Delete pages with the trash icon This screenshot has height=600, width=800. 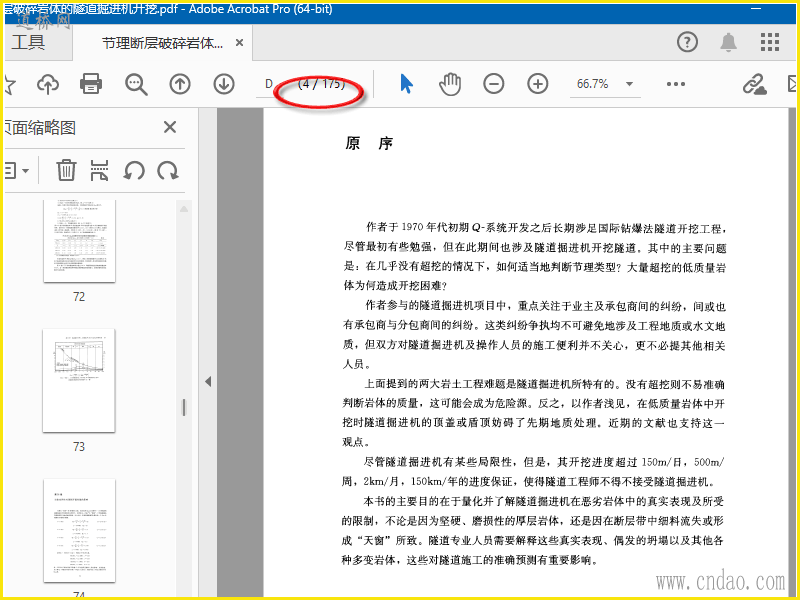66,170
